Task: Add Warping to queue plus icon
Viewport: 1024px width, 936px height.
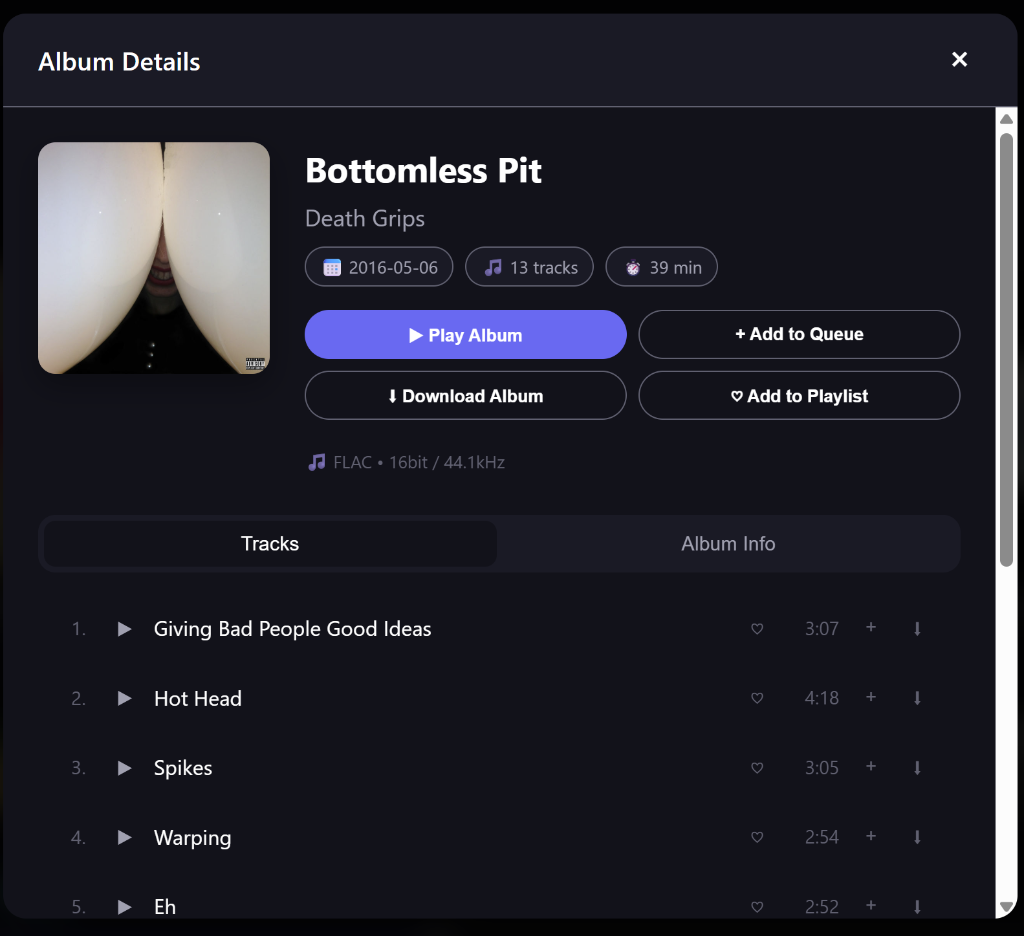Action: (871, 836)
